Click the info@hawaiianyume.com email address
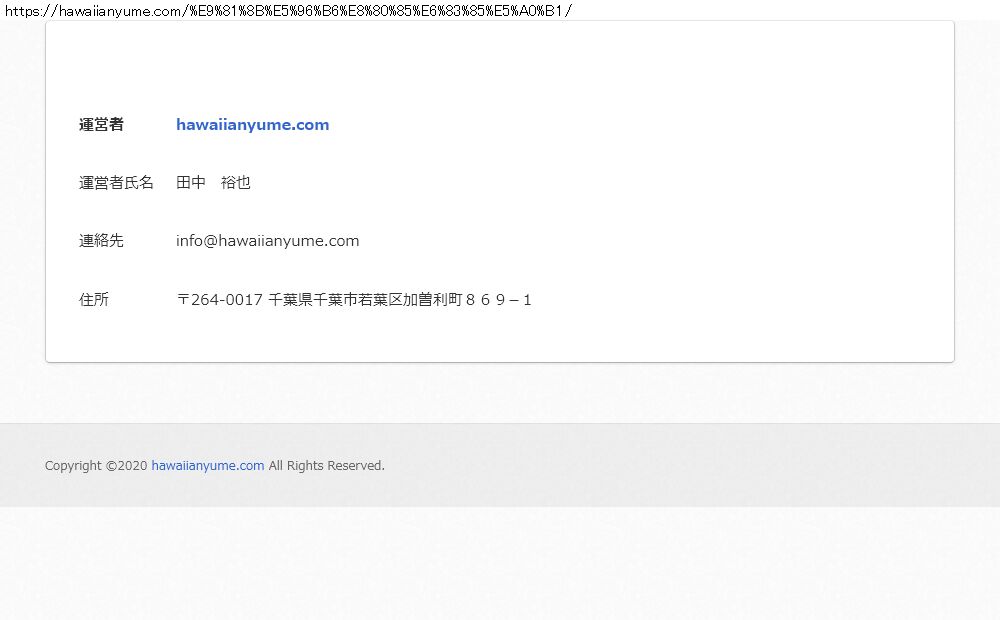 (268, 240)
